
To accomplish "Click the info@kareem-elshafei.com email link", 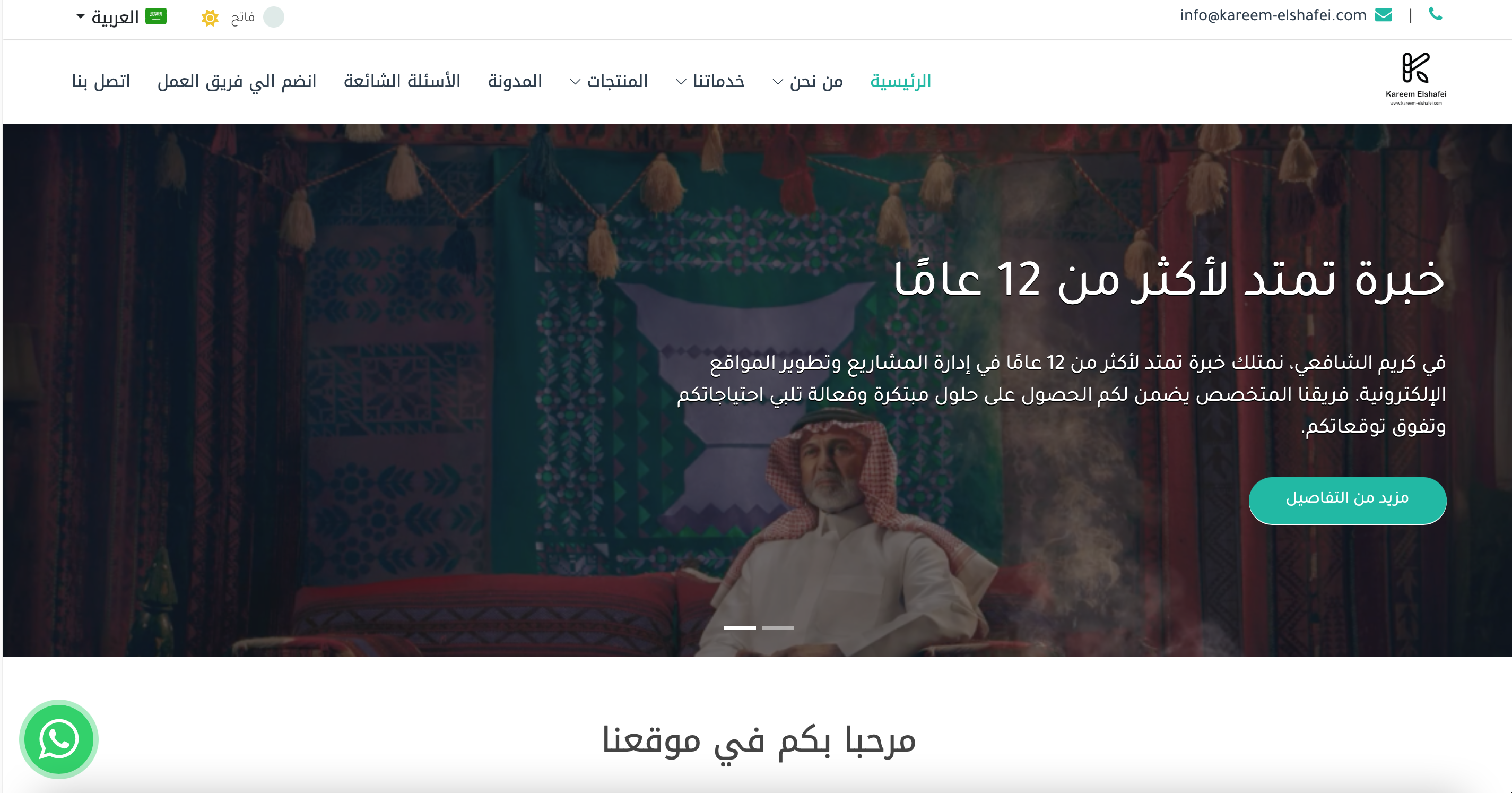I will [1273, 15].
